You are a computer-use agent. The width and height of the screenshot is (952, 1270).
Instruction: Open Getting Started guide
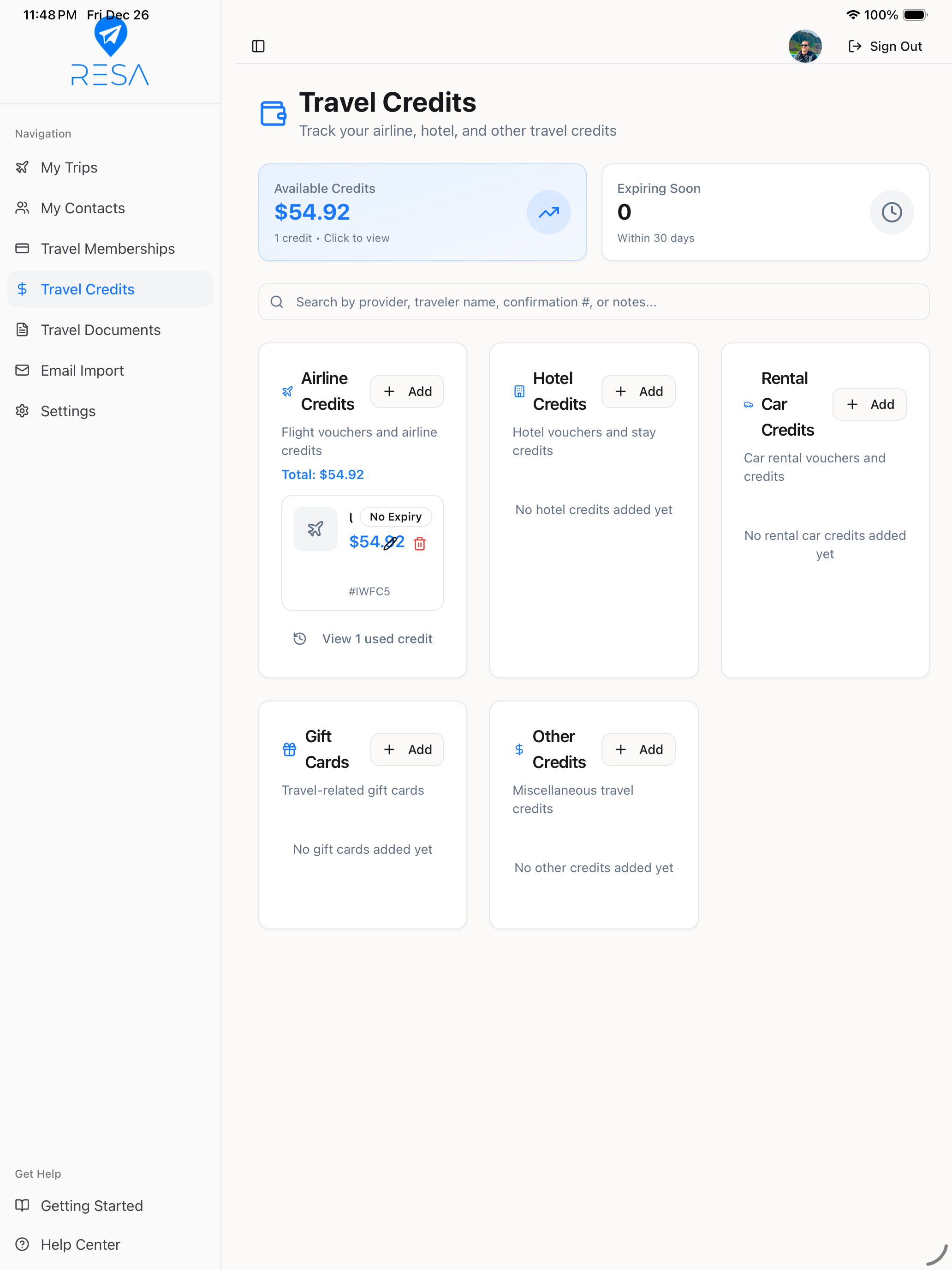click(110, 1205)
